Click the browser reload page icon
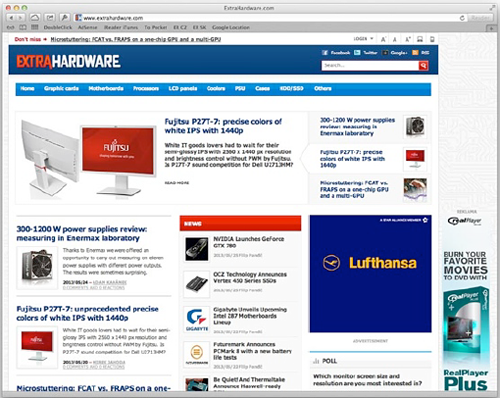This screenshot has height=398, width=500. tap(462, 18)
